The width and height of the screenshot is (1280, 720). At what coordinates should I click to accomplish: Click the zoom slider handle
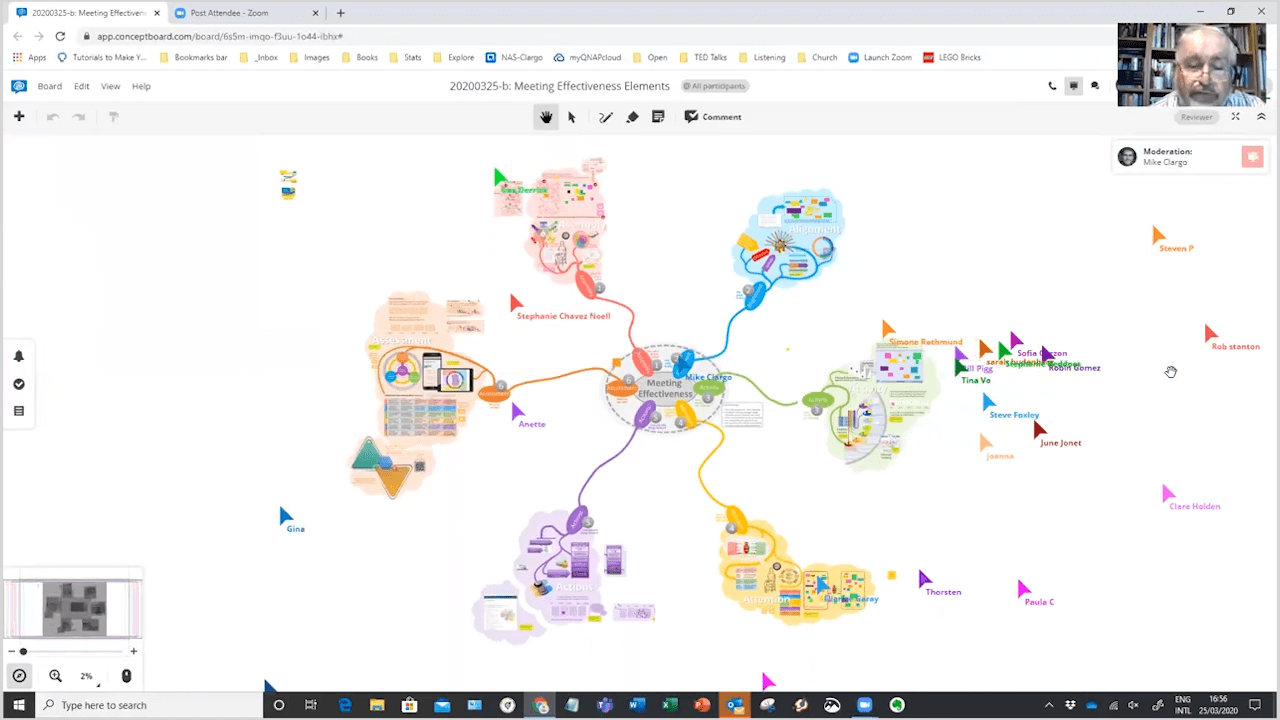tap(23, 652)
